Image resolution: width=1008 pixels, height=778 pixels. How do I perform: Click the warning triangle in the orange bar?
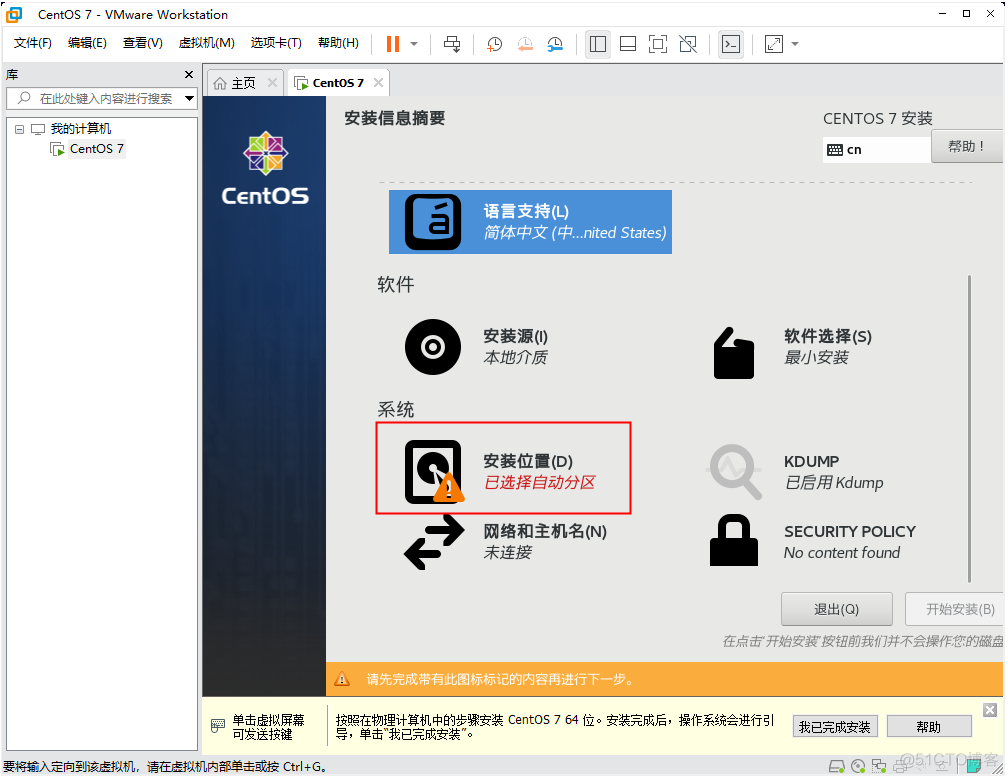tap(342, 679)
